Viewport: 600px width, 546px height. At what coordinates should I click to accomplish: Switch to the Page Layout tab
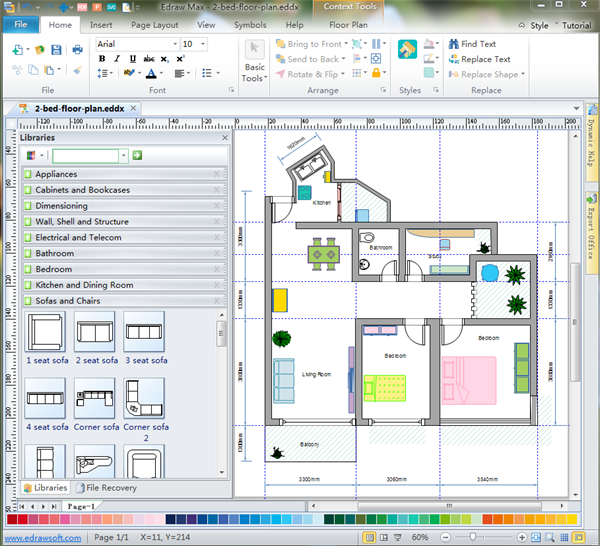coord(153,24)
